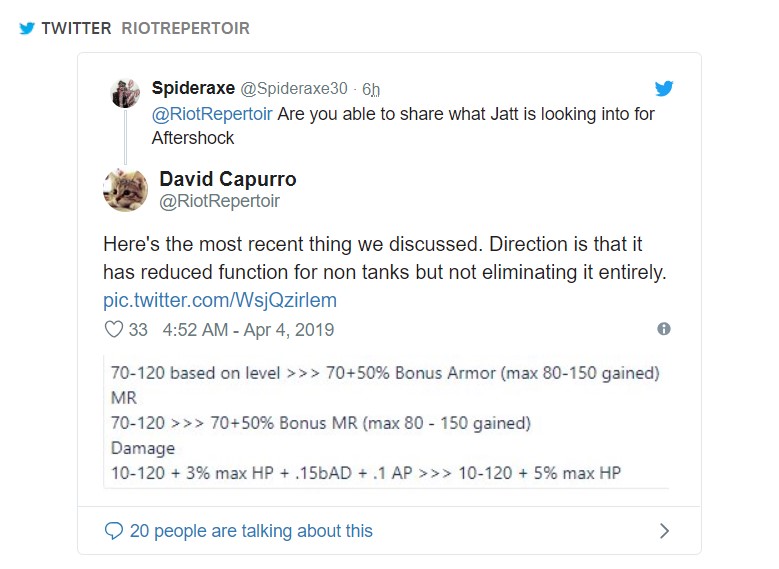The image size is (779, 569).
Task: Open David Capurro display name
Action: pos(228,179)
